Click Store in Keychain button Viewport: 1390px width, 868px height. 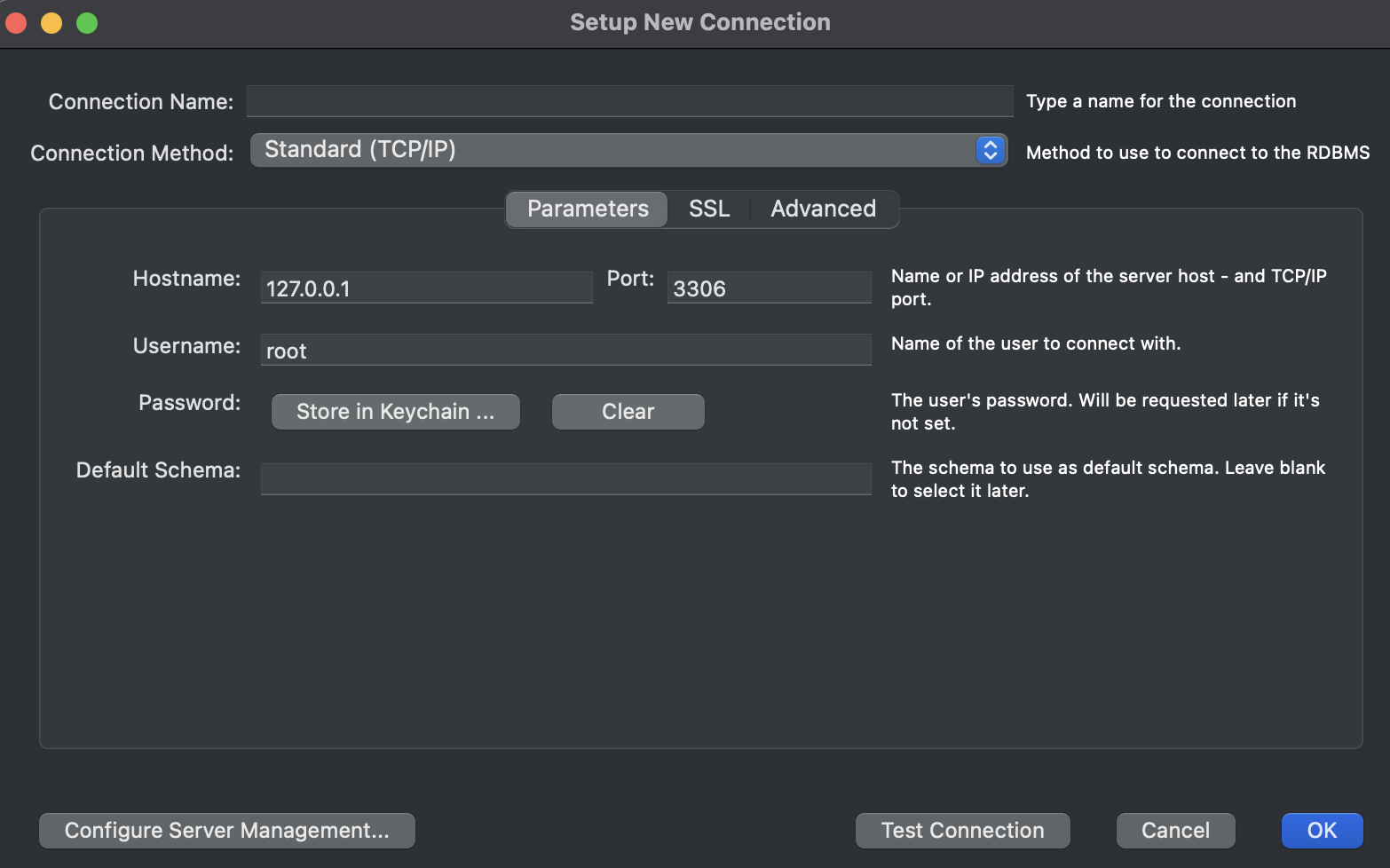[396, 412]
